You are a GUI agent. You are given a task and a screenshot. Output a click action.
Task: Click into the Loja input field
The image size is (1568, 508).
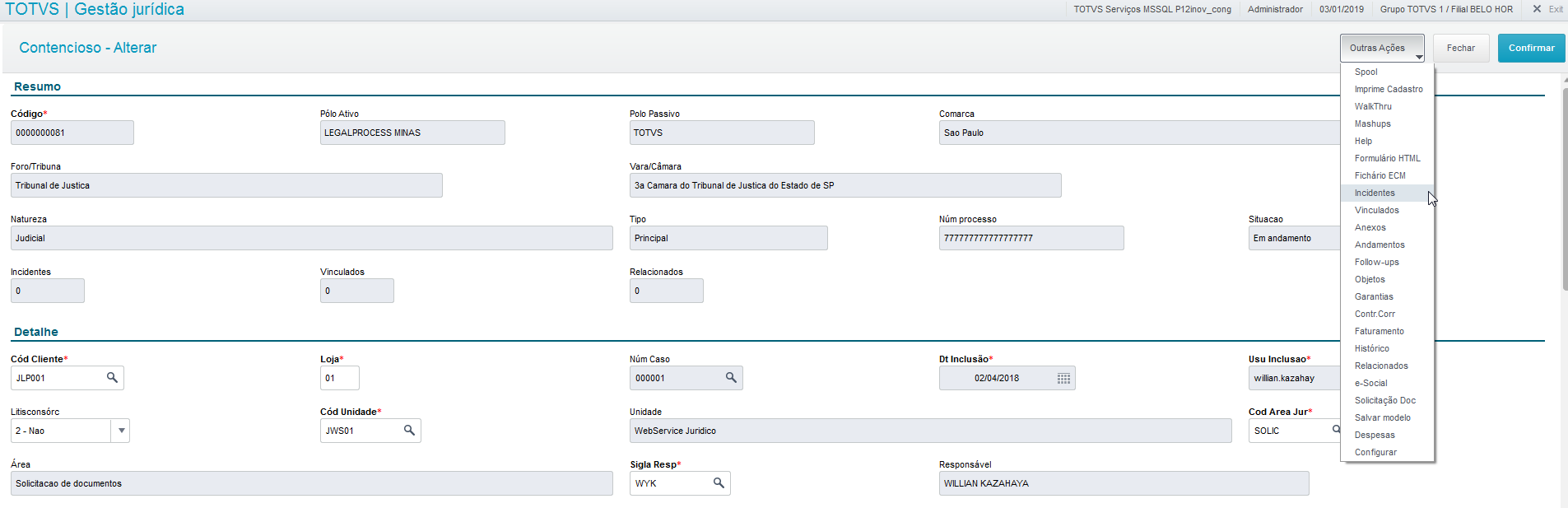(339, 378)
